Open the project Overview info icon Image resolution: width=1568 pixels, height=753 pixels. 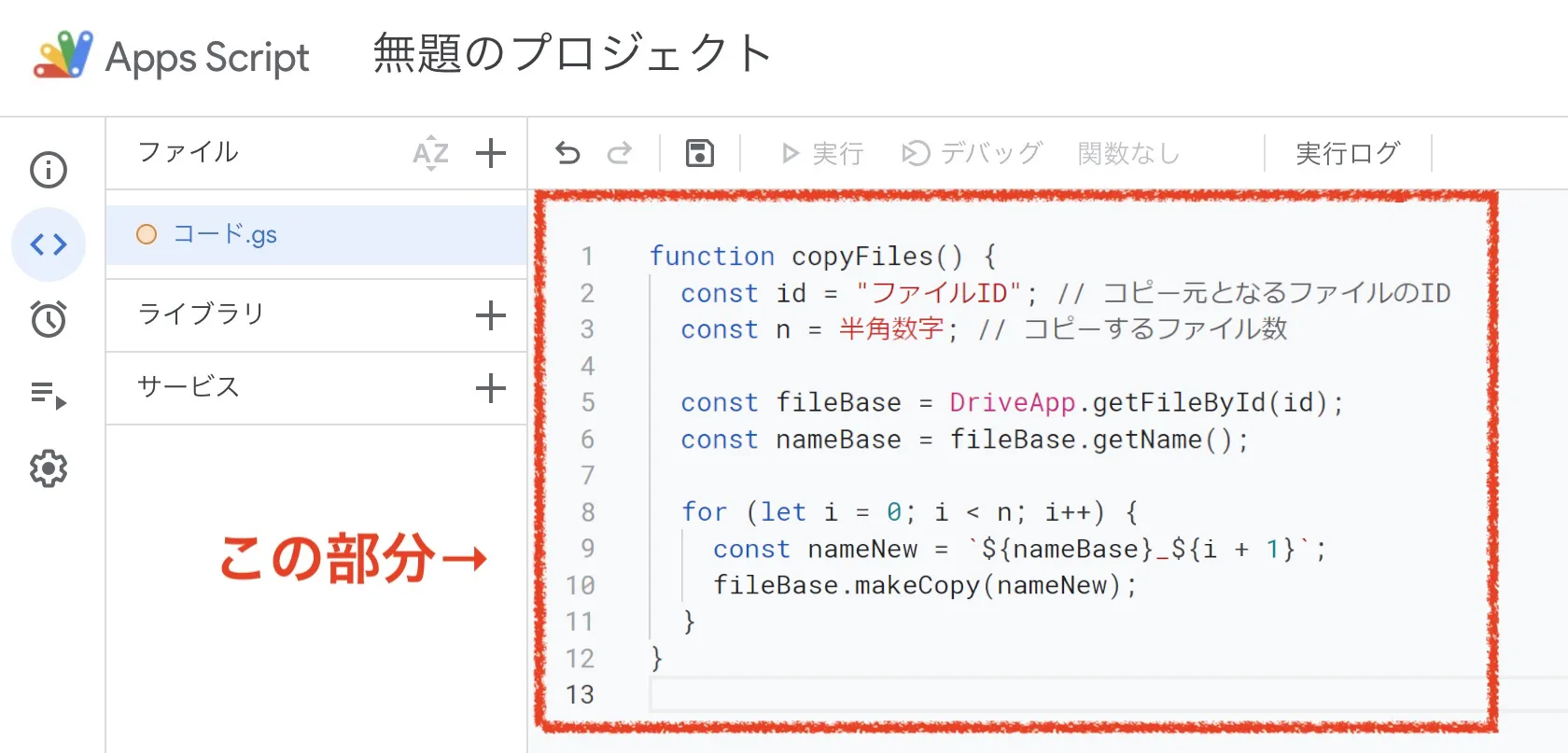click(x=49, y=170)
